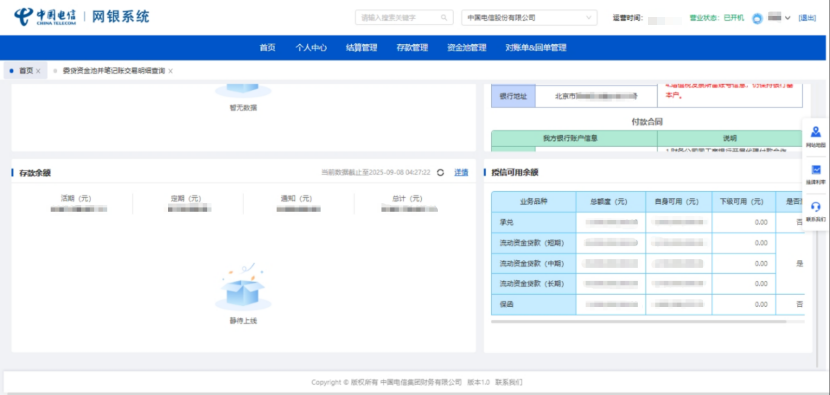The height and width of the screenshot is (395, 830).
Task: Click the 付款合同 heading
Action: click(647, 122)
